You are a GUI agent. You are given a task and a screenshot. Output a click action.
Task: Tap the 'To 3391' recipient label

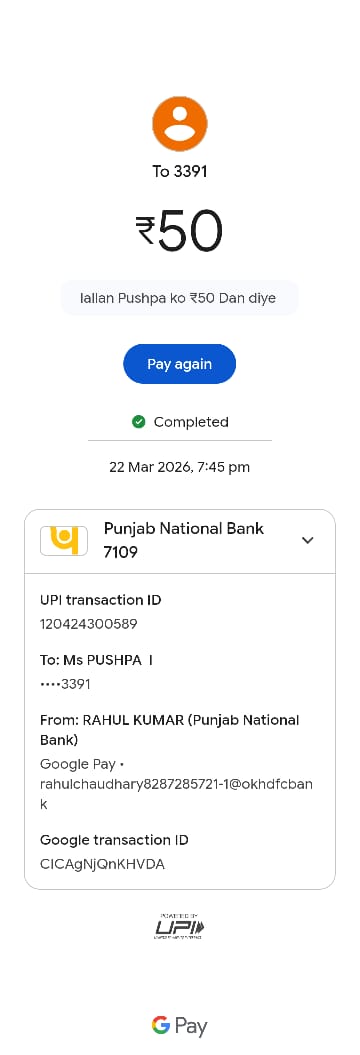pos(180,172)
